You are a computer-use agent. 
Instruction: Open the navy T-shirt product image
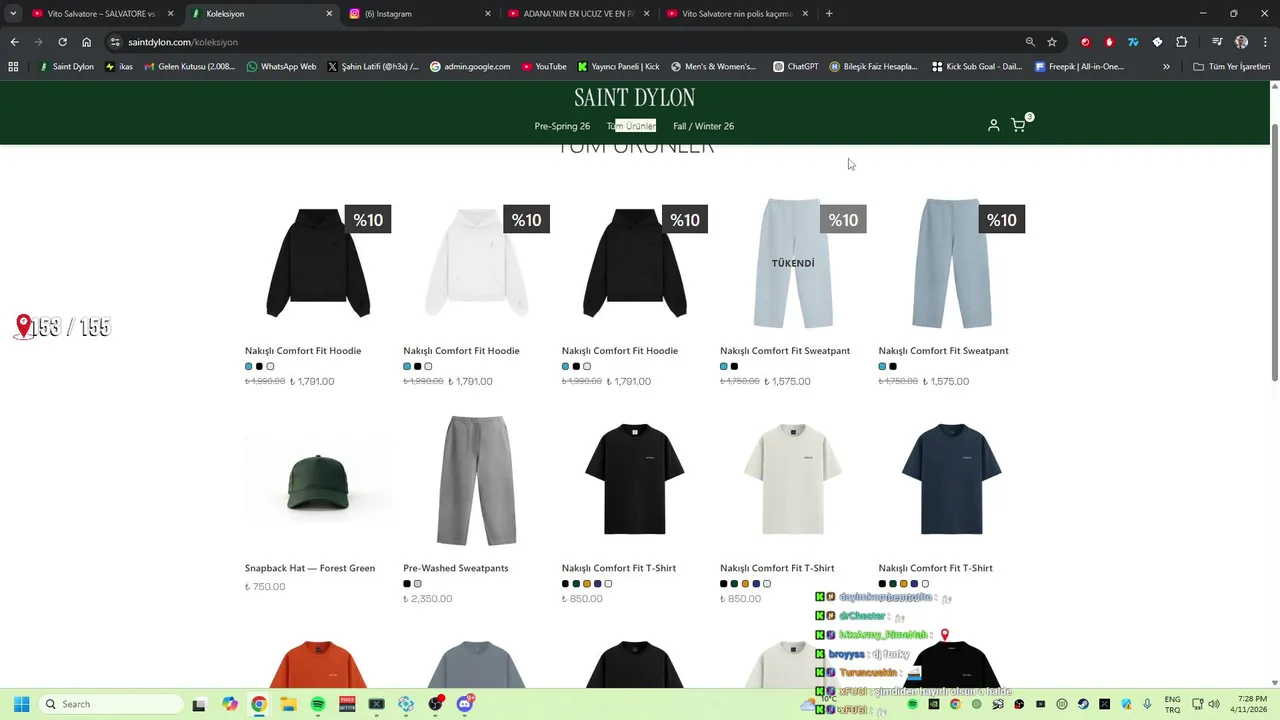pyautogui.click(x=951, y=480)
